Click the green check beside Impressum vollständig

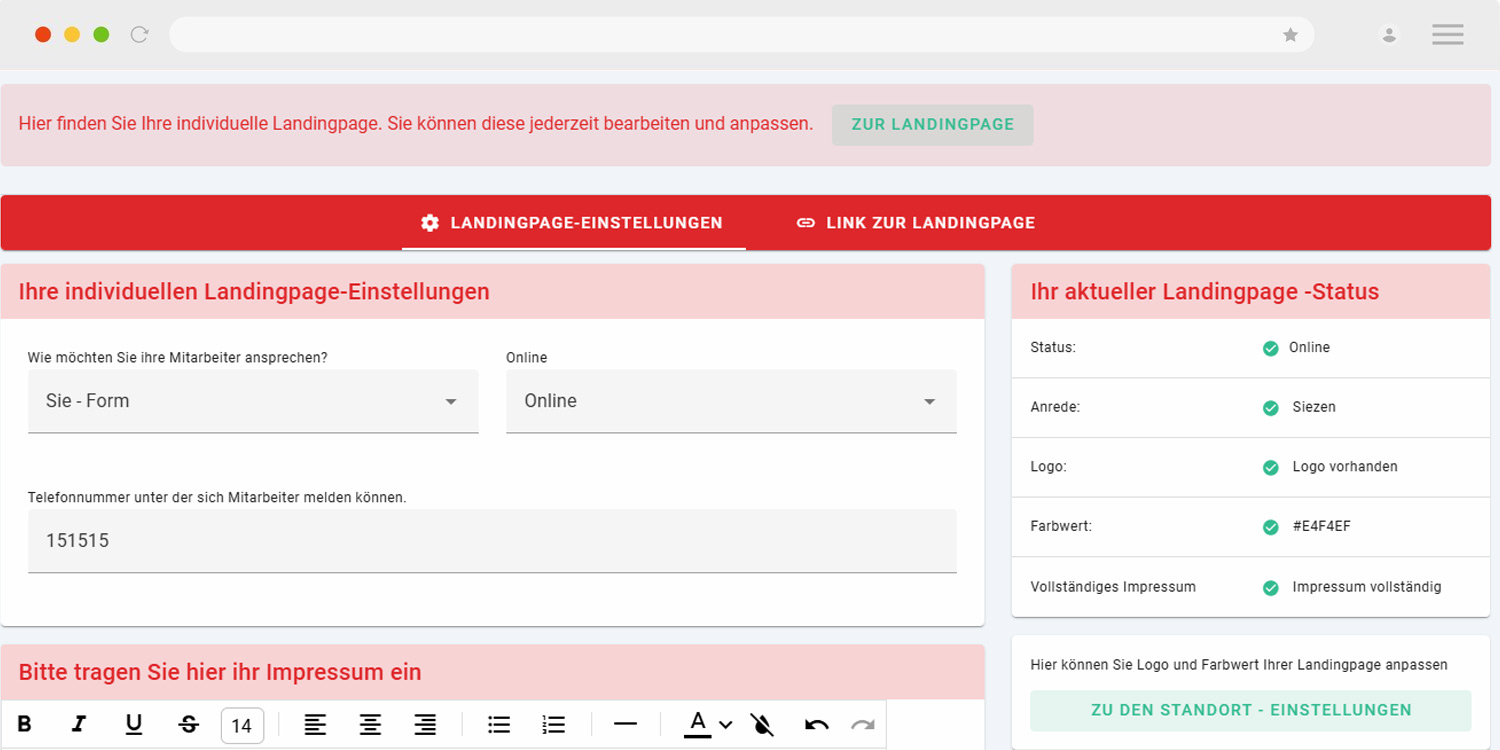click(x=1271, y=588)
